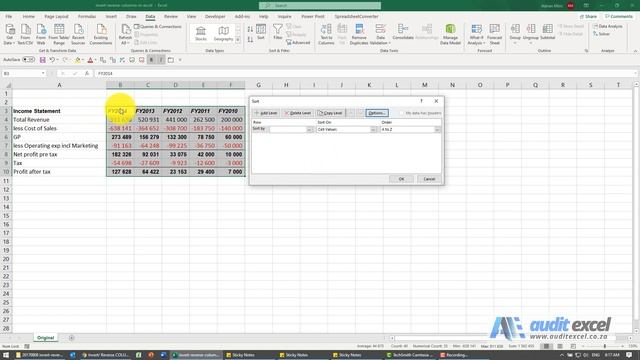Click Save icon in quick access toolbar
The height and width of the screenshot is (360, 640).
tap(42, 60)
